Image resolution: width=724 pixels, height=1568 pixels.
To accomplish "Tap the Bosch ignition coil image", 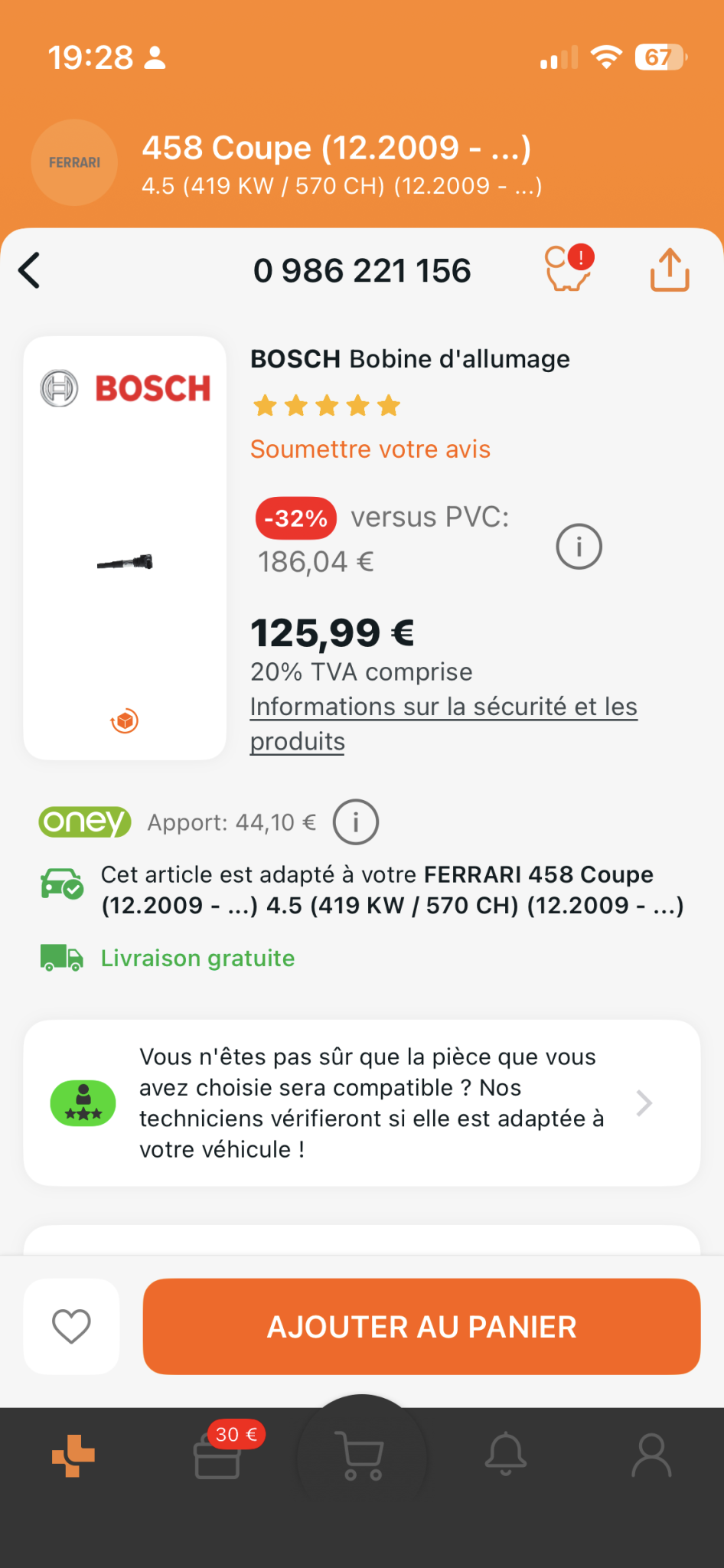I will (x=125, y=563).
